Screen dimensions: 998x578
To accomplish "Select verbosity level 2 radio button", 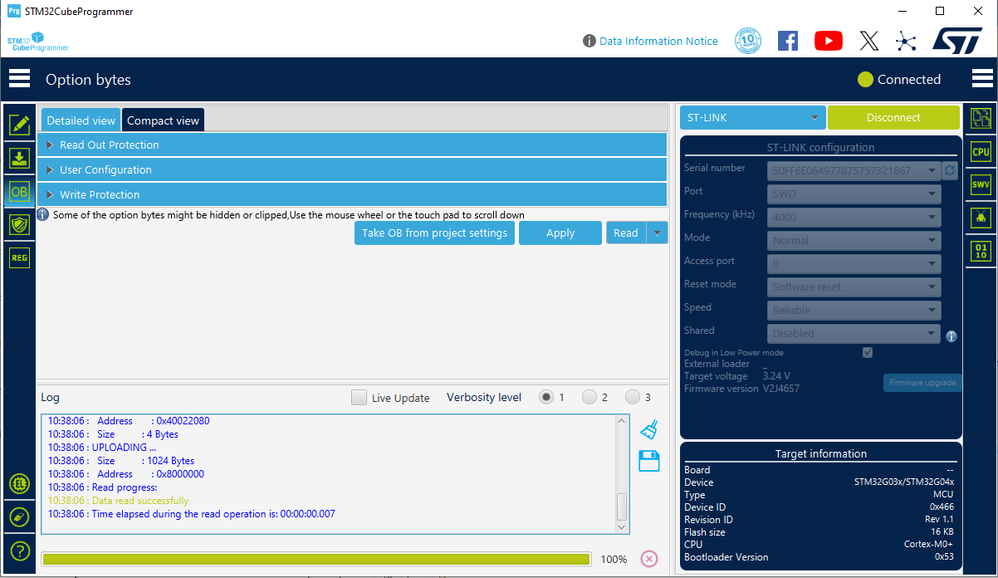I will point(589,397).
